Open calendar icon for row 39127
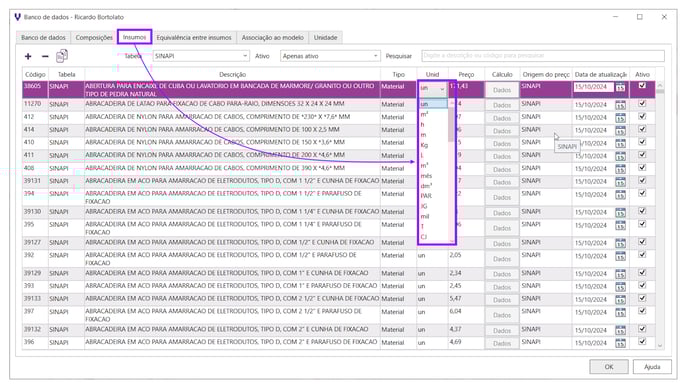This screenshot has height=387, width=688. [620, 243]
